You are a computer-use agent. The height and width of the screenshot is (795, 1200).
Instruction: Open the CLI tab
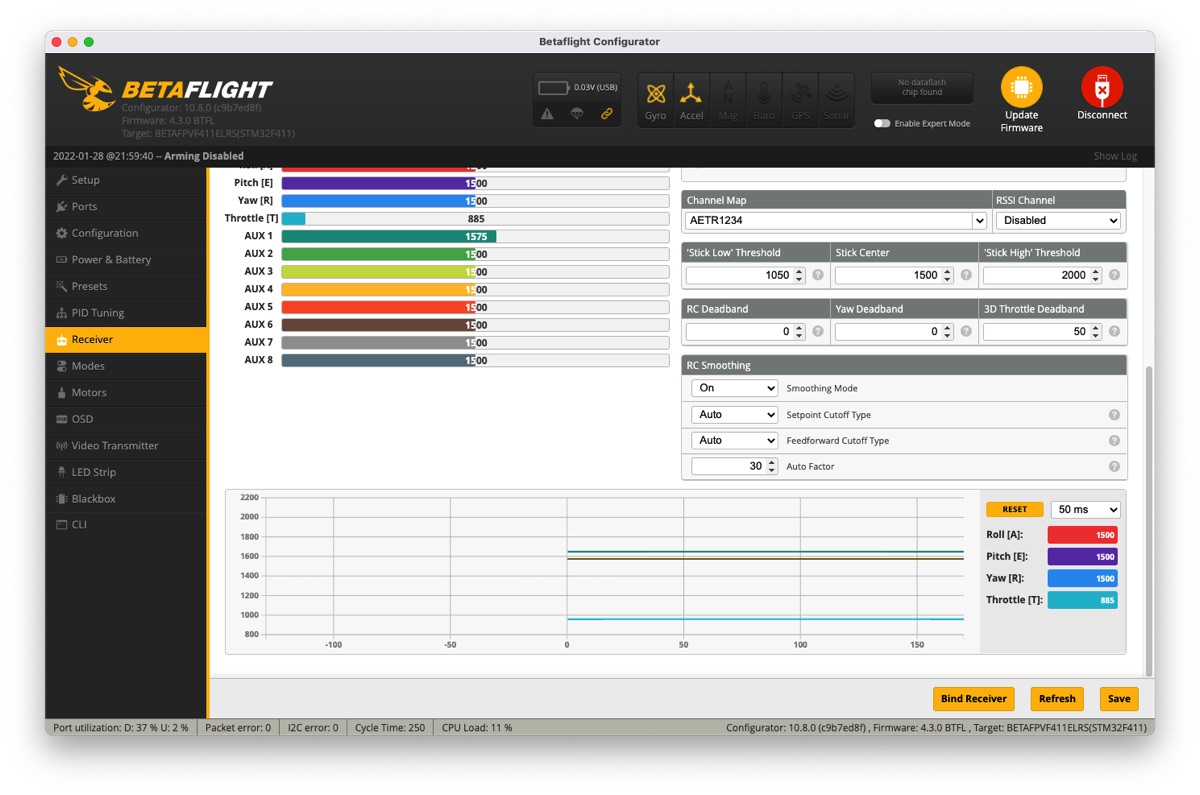(x=126, y=525)
